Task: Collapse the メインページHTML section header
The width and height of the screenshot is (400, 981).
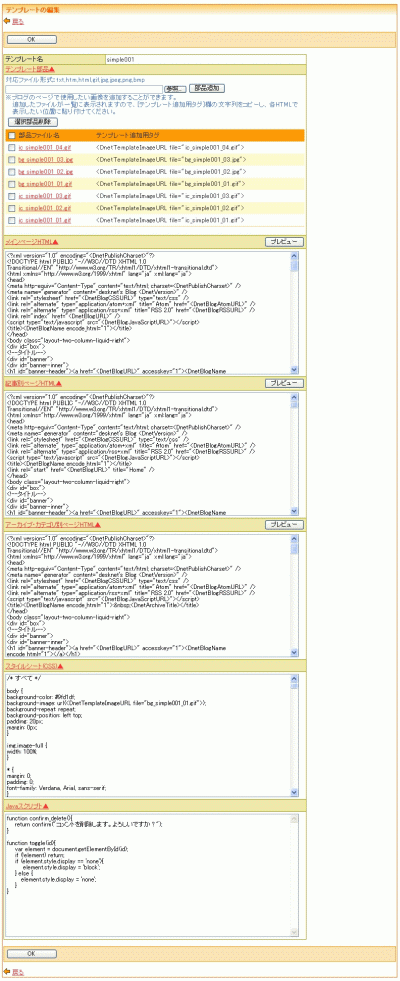Action: [31, 241]
